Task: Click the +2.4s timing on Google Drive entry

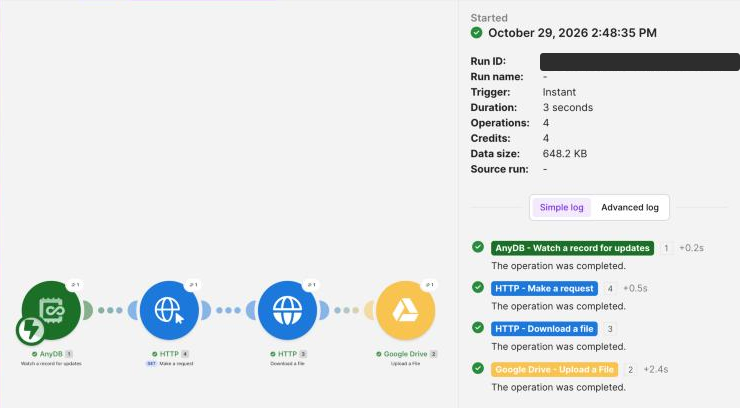Action: pos(656,369)
